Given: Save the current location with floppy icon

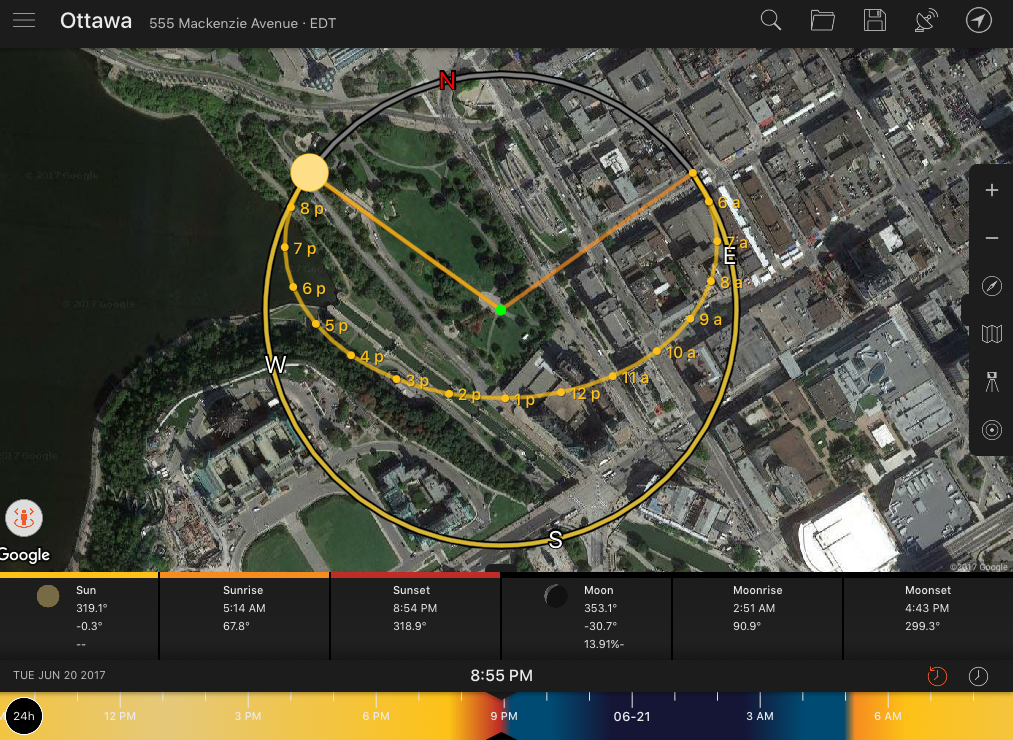Looking at the screenshot, I should point(875,21).
